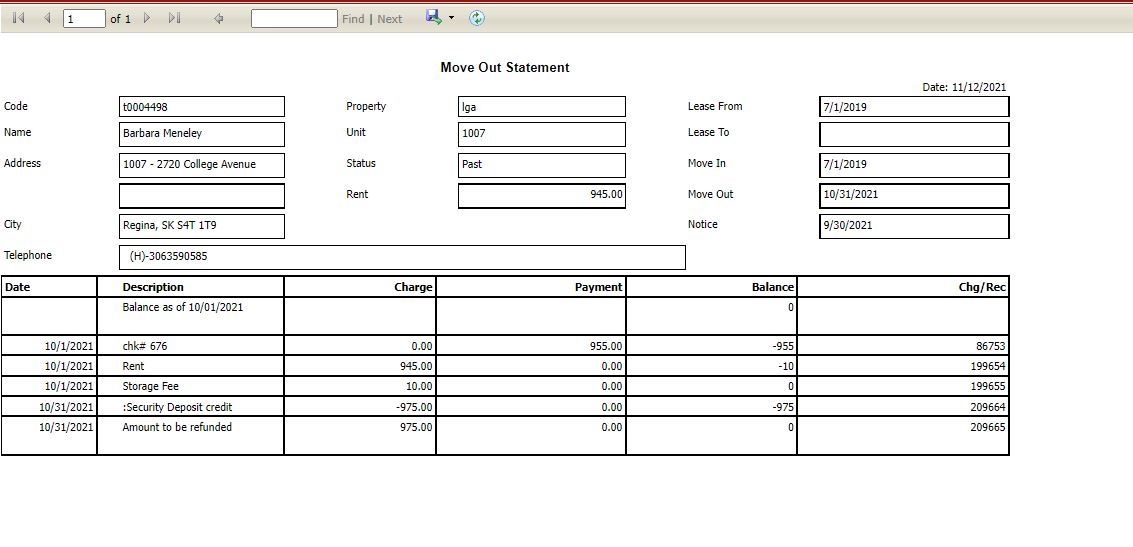Image resolution: width=1133 pixels, height=547 pixels.
Task: Click the Move Out Statement title
Action: click(x=505, y=67)
